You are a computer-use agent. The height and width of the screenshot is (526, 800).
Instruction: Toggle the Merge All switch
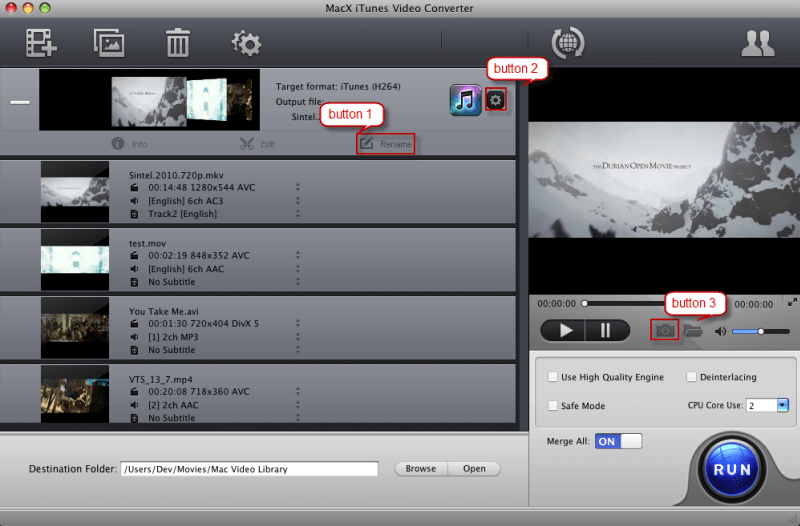point(618,441)
